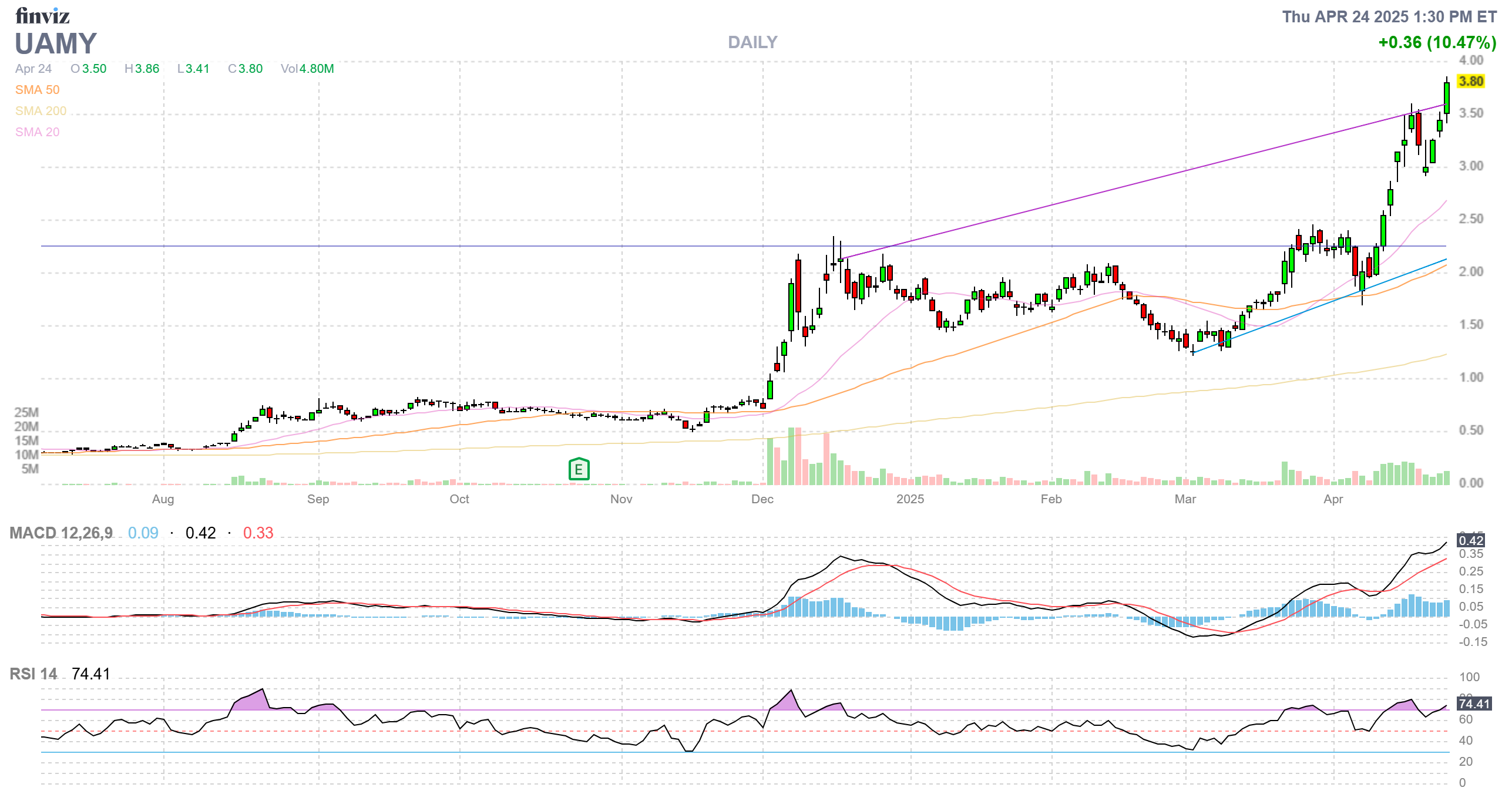Viewport: 1512px width, 801px height.
Task: Toggle the SMA 50 legend label
Action: click(x=37, y=90)
